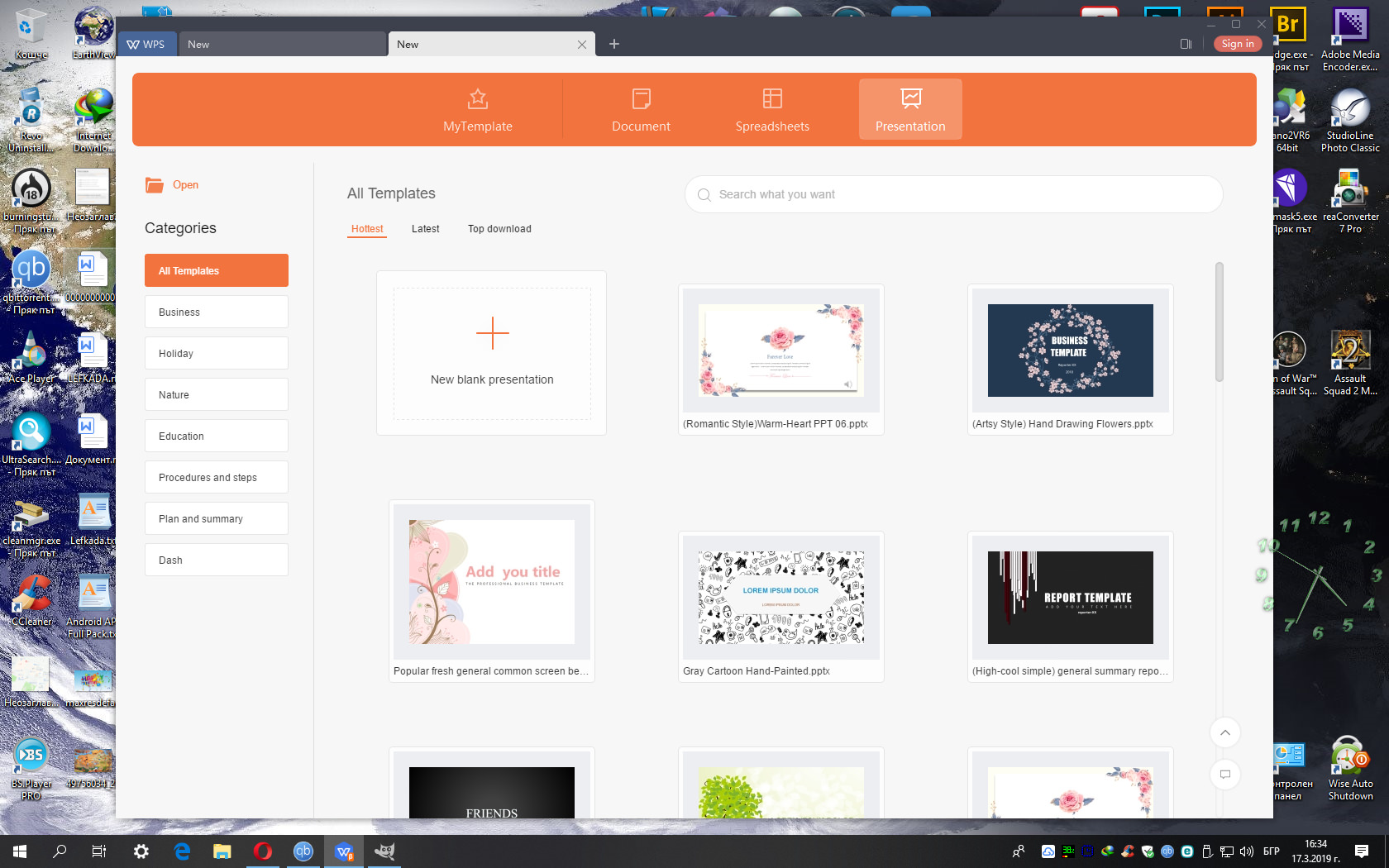
Task: Click the Open folder link
Action: pyautogui.click(x=172, y=185)
